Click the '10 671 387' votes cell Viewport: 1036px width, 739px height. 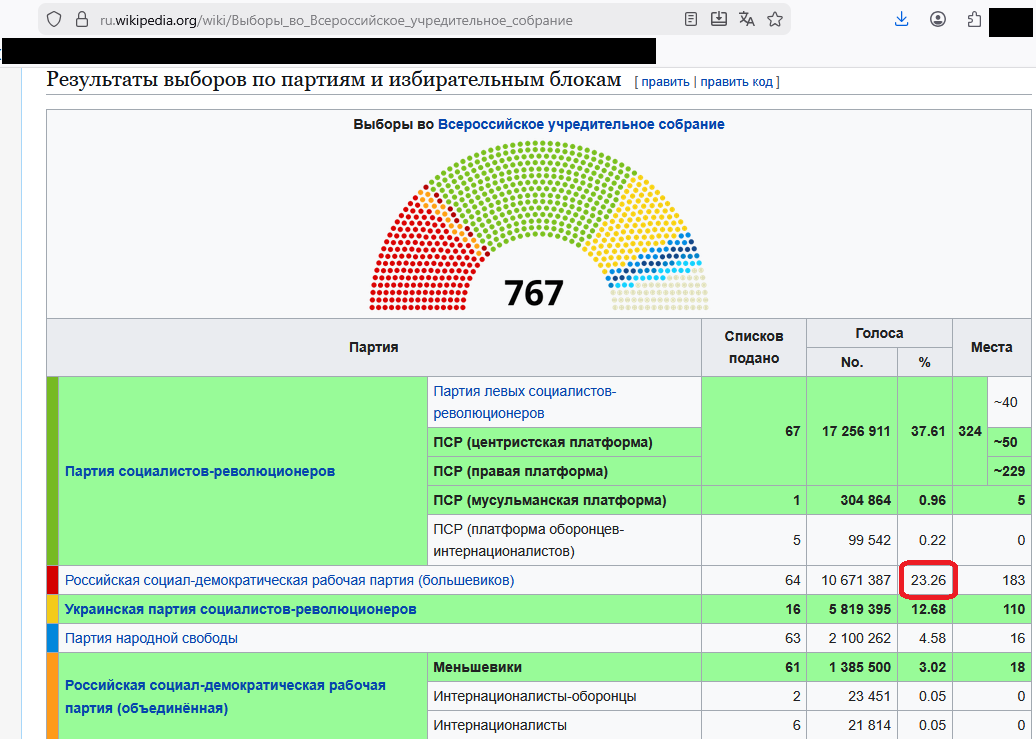click(x=852, y=580)
